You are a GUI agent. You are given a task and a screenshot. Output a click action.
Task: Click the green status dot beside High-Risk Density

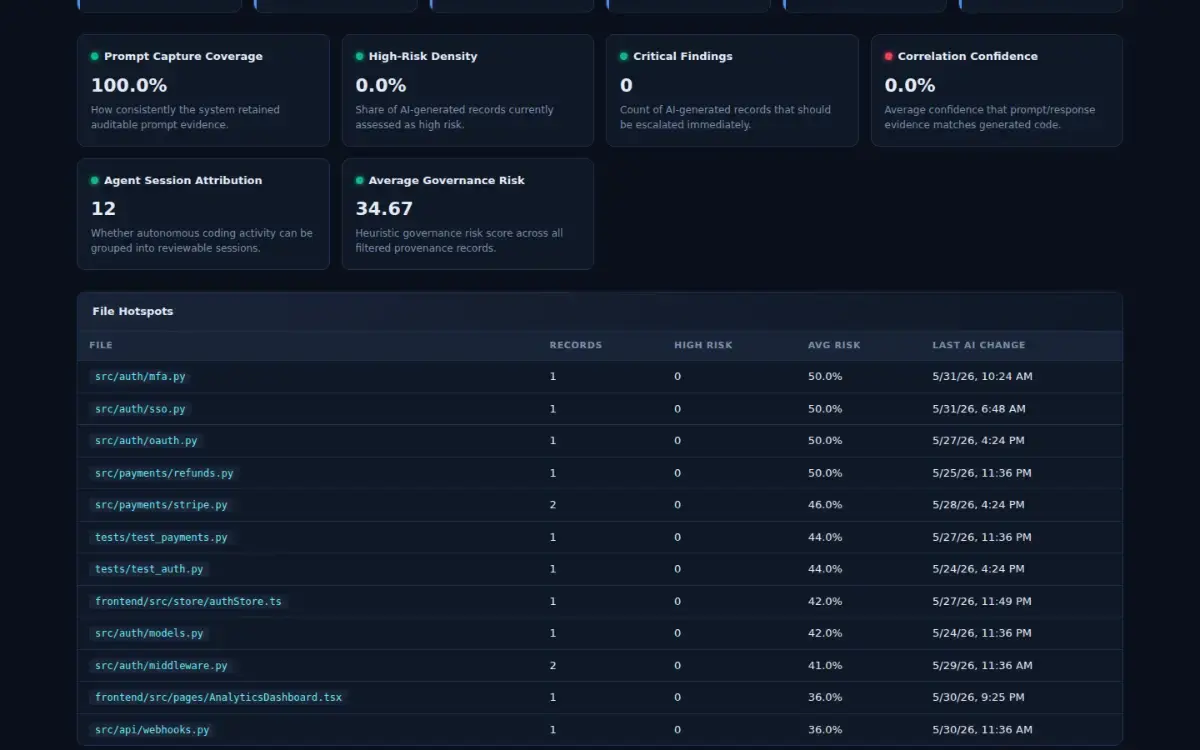click(x=360, y=56)
